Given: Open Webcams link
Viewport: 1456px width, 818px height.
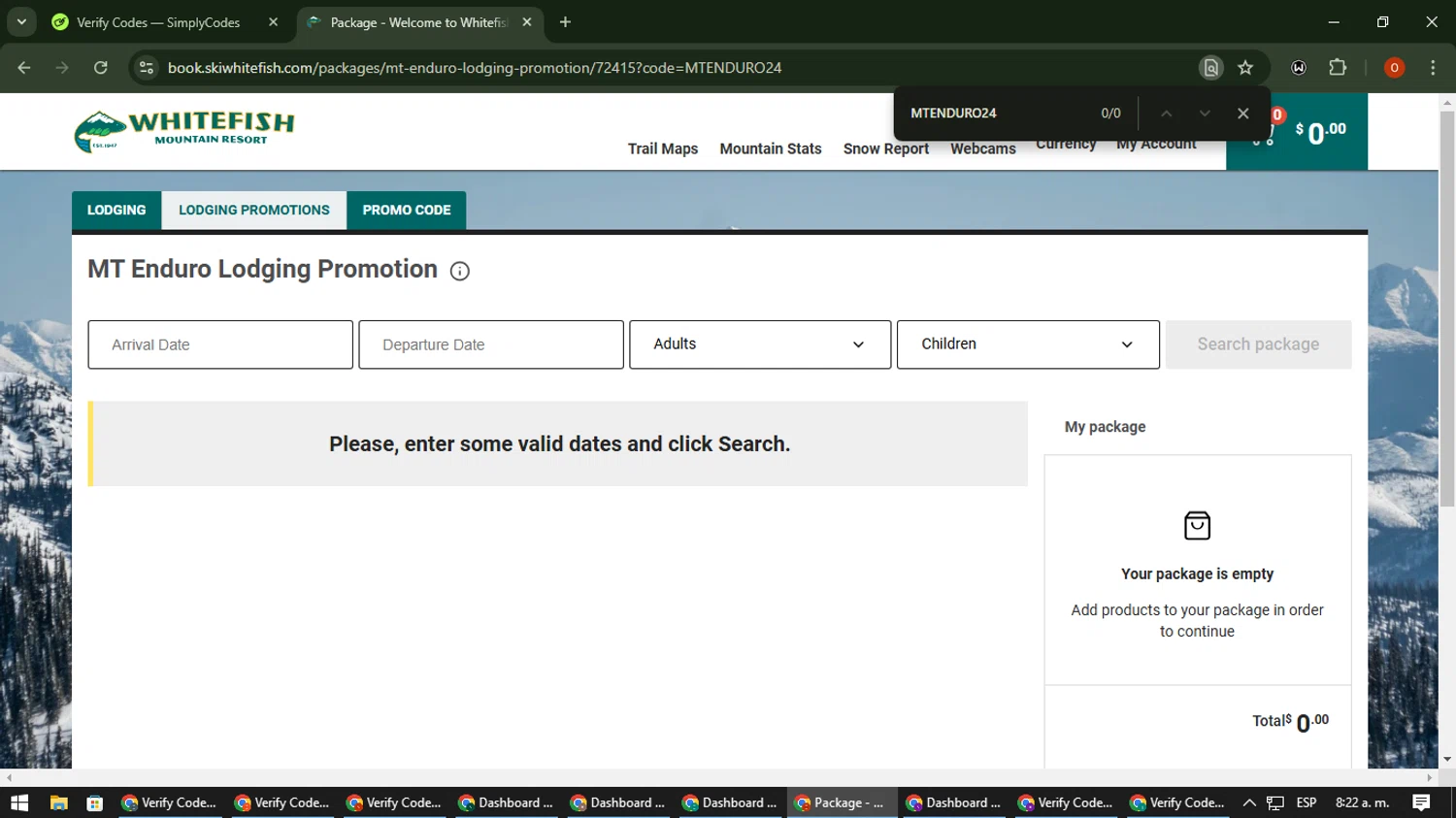Looking at the screenshot, I should pos(983,148).
